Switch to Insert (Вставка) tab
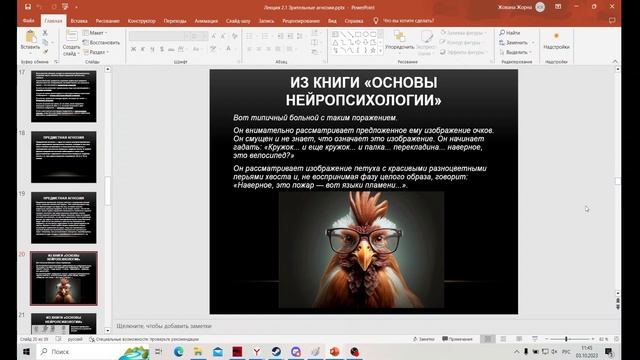Image resolution: width=640 pixels, height=360 pixels. pos(79,20)
